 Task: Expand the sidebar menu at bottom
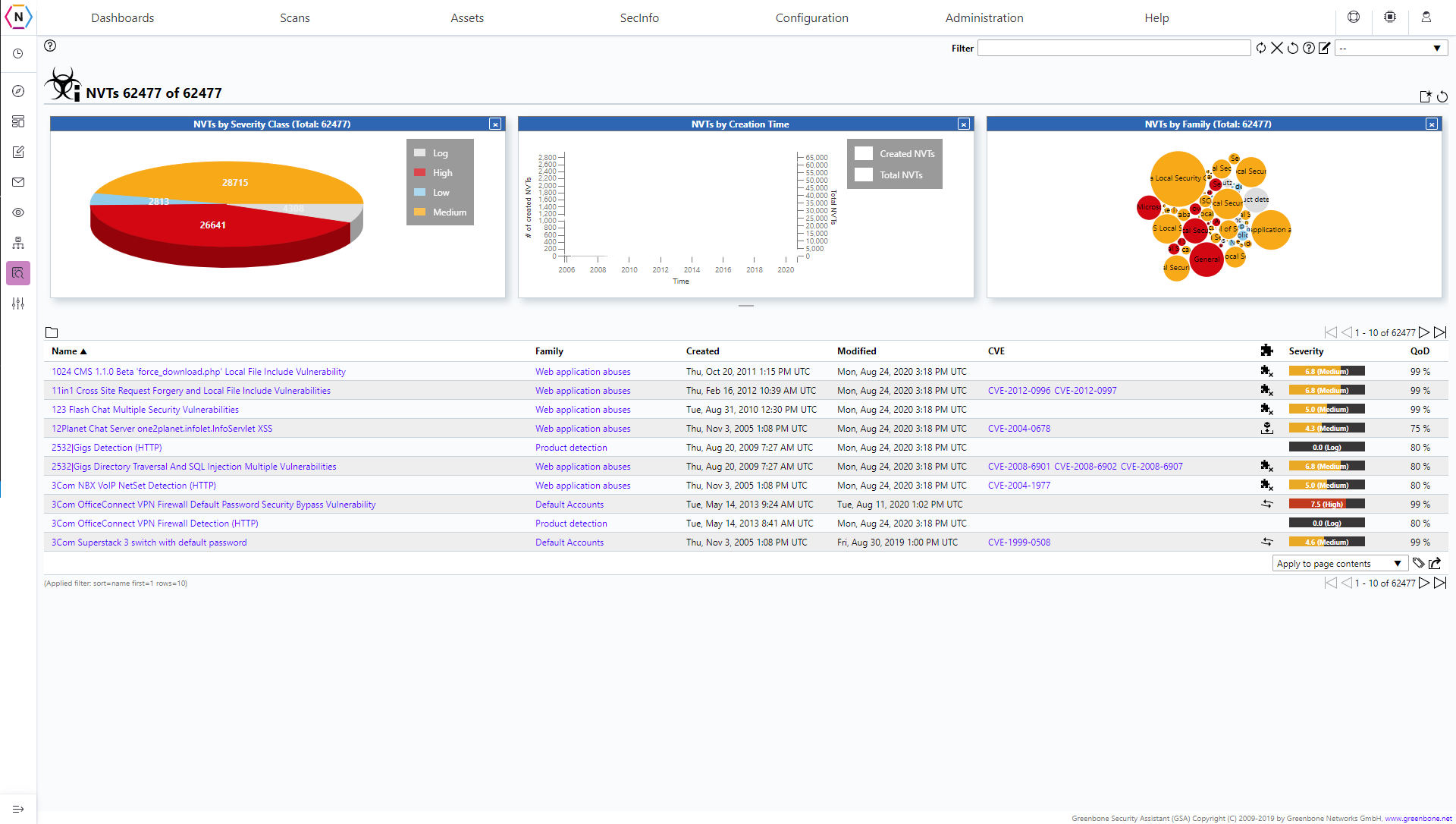(18, 809)
